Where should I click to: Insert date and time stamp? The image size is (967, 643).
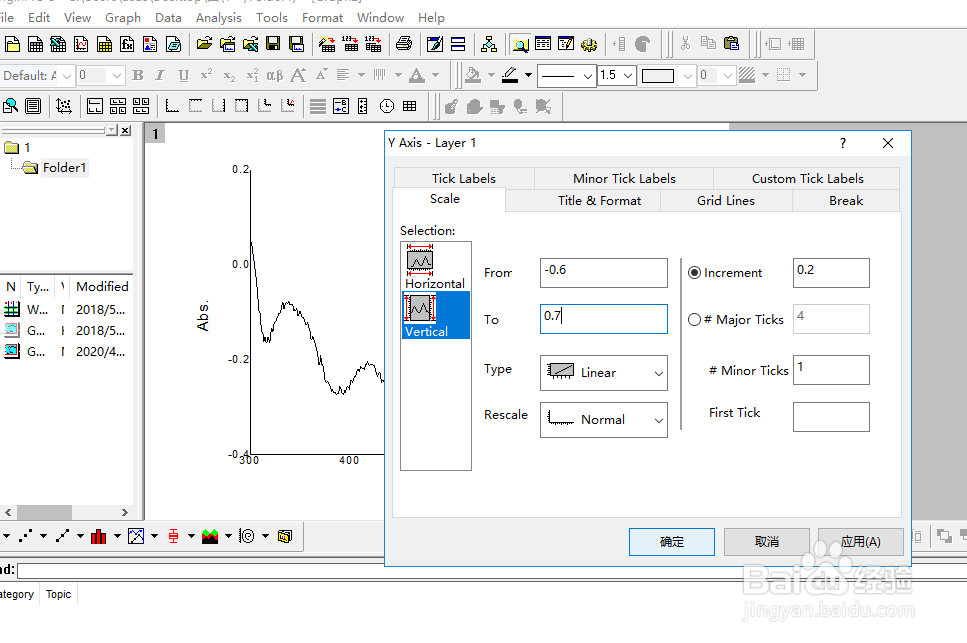pos(387,106)
